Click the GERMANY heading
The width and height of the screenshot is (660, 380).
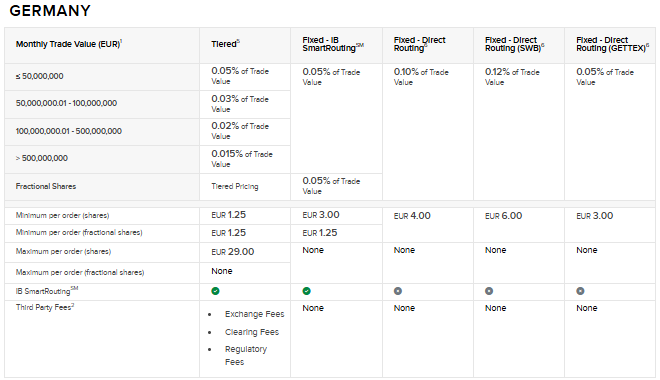[50, 11]
